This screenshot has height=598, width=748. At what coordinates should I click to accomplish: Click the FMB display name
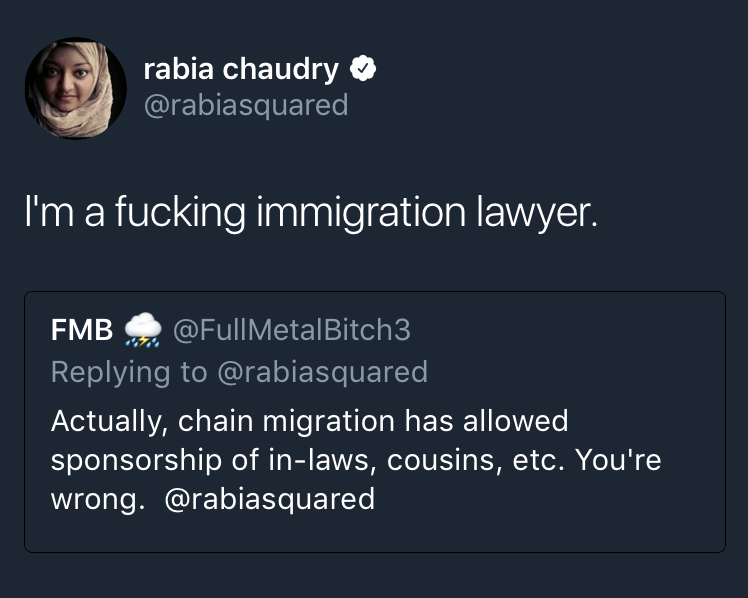[82, 329]
